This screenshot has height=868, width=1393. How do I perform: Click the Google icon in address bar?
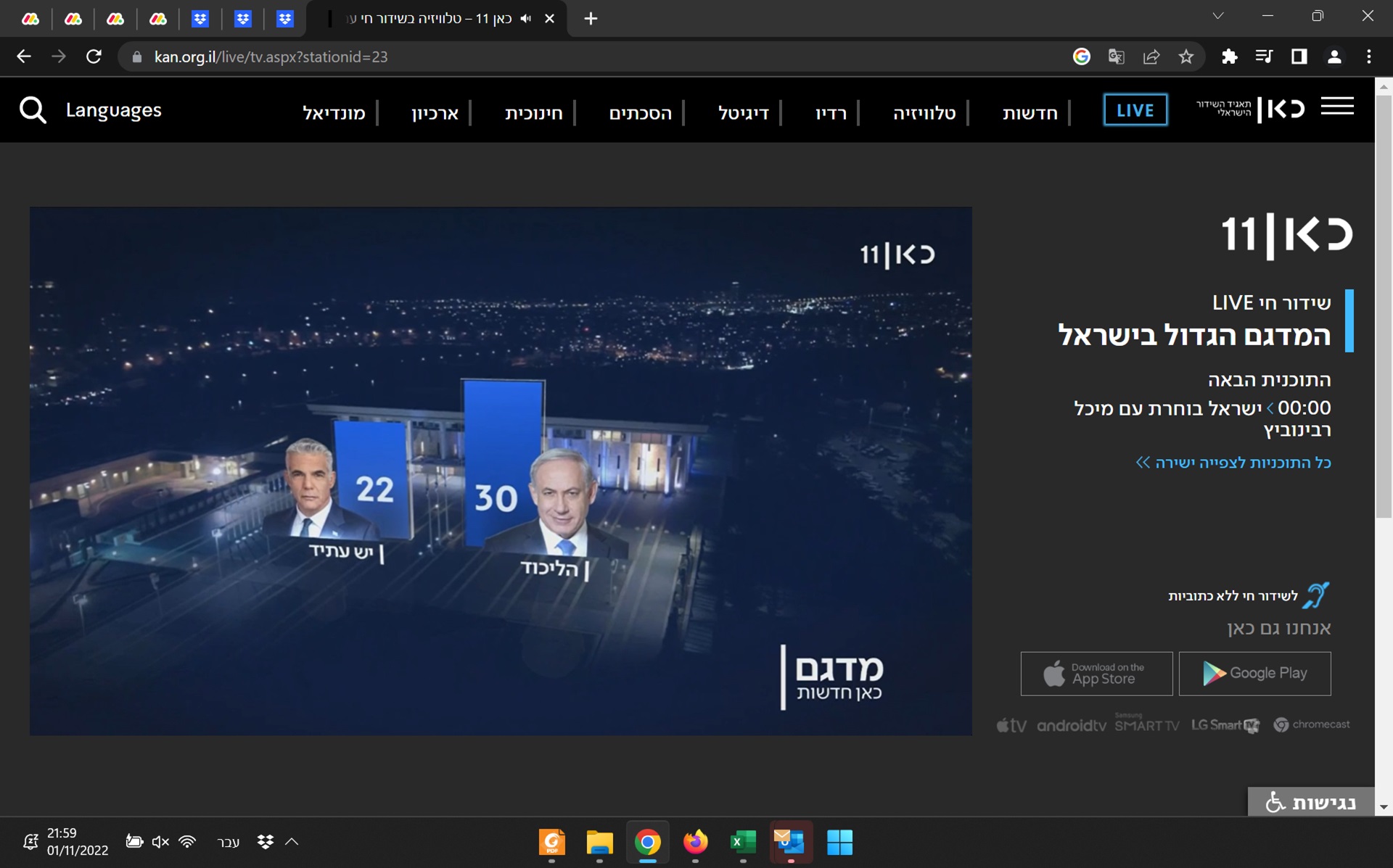point(1081,57)
